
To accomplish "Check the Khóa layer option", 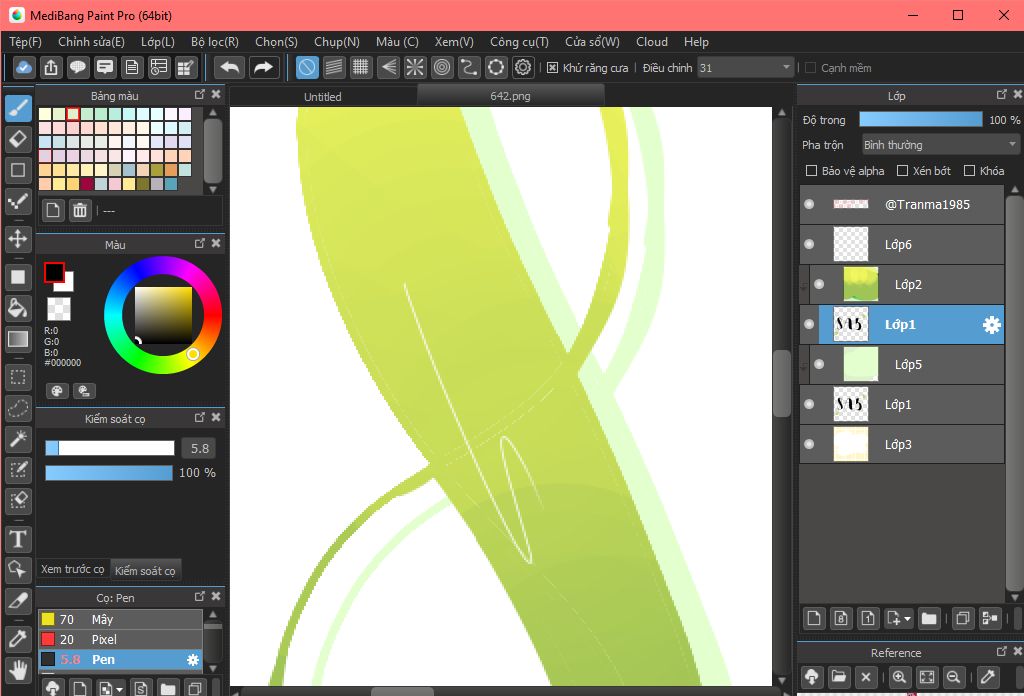I will point(970,171).
